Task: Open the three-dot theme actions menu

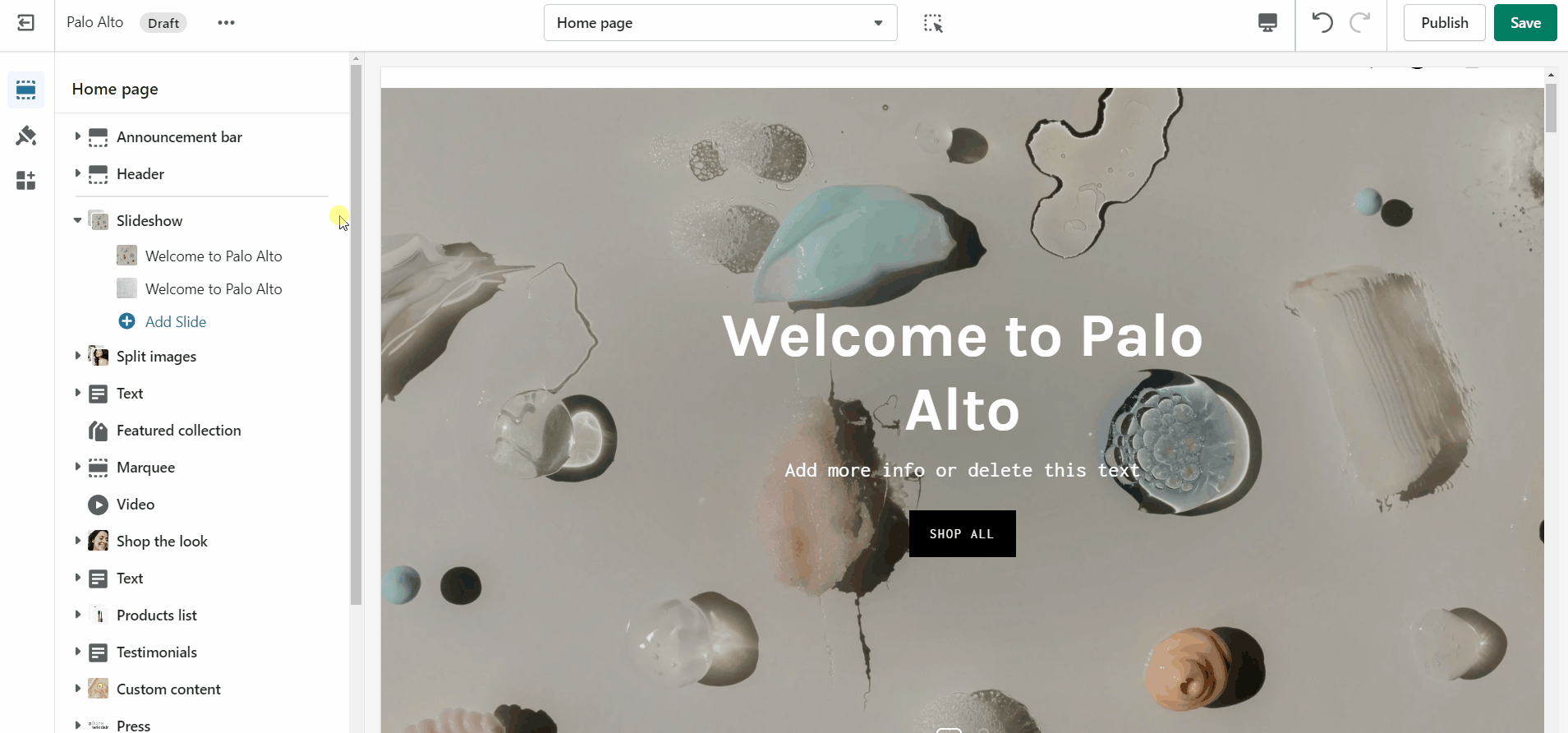Action: 227,23
